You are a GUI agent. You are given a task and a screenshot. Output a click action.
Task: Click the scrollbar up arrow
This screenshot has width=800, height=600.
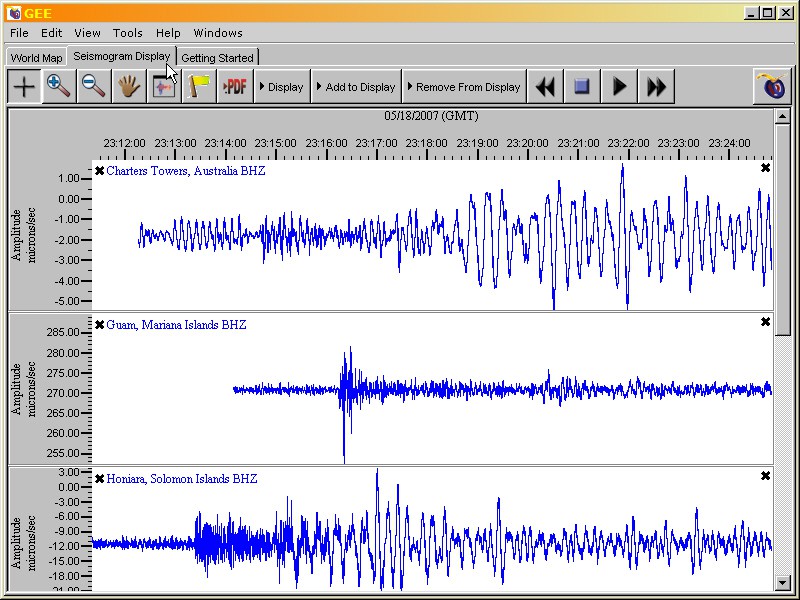[x=782, y=117]
